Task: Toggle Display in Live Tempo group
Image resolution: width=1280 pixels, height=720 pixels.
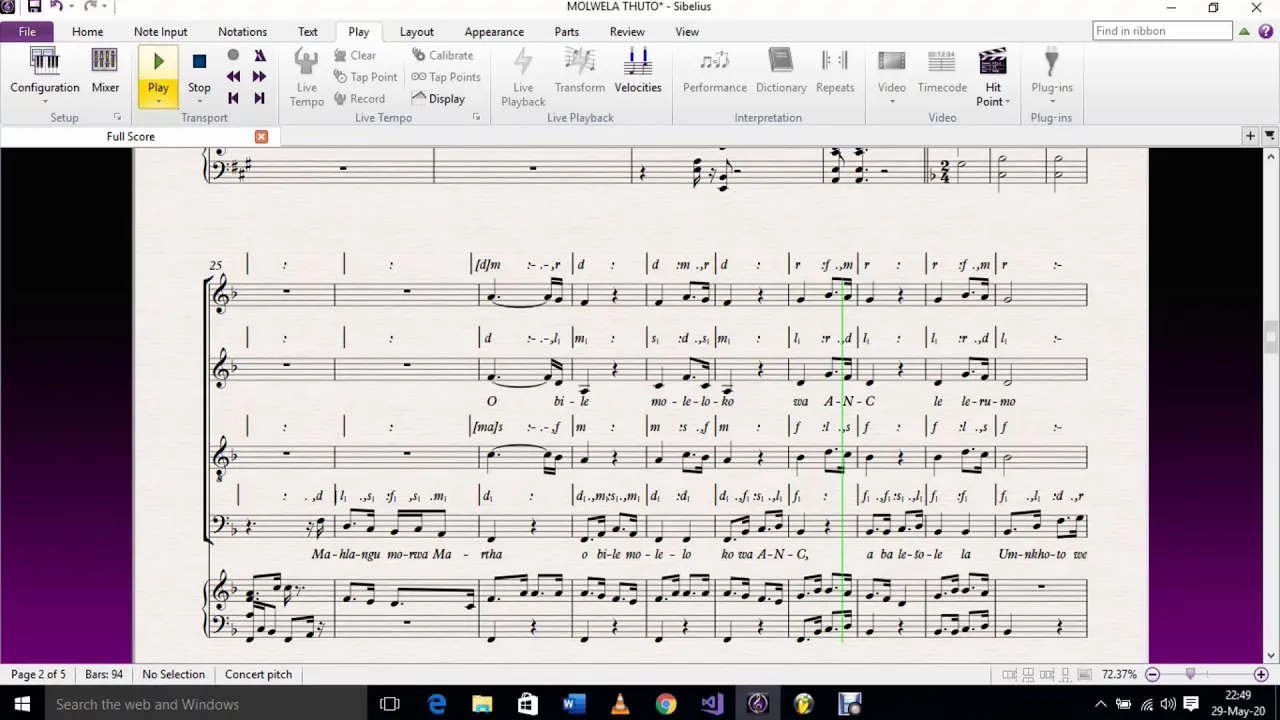Action: (x=438, y=99)
